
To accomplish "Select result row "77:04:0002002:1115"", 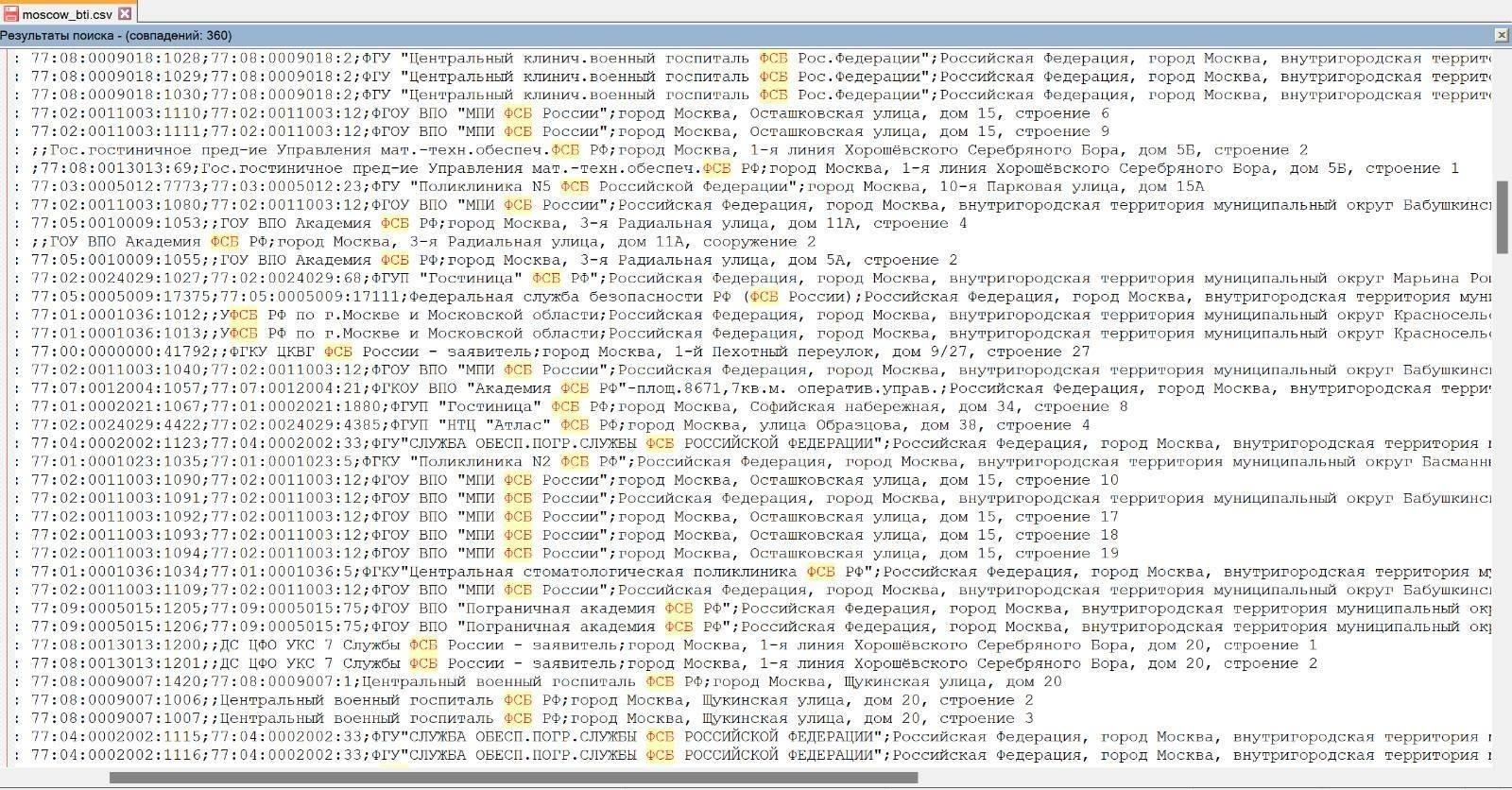I will tap(752, 737).
